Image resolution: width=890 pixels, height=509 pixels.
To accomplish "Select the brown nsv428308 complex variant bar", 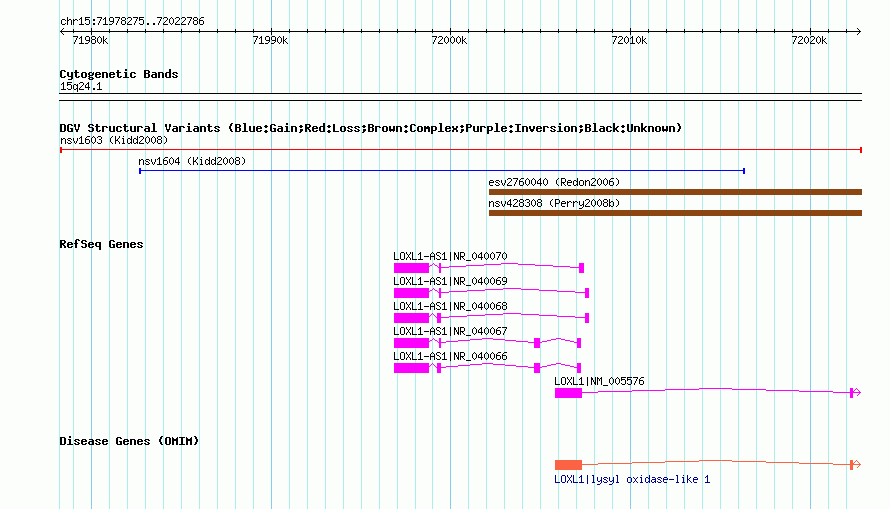I will [x=675, y=213].
